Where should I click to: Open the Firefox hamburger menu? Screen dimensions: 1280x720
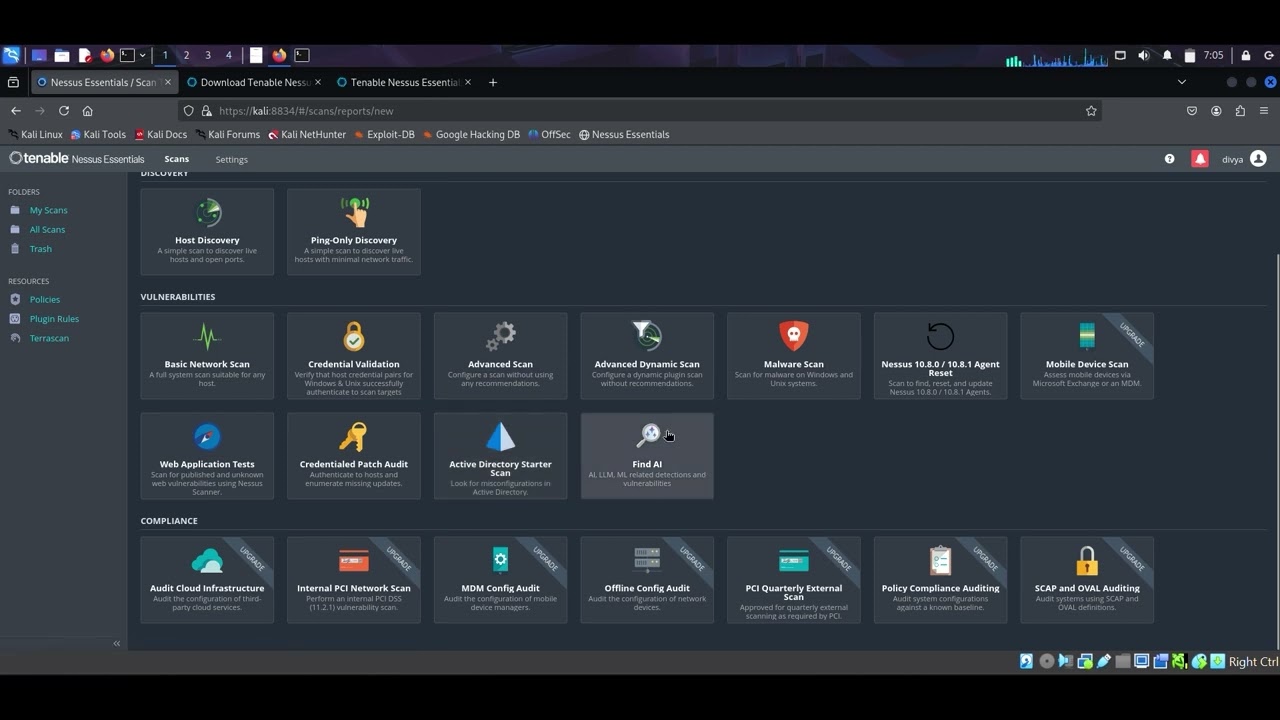pyautogui.click(x=1264, y=111)
